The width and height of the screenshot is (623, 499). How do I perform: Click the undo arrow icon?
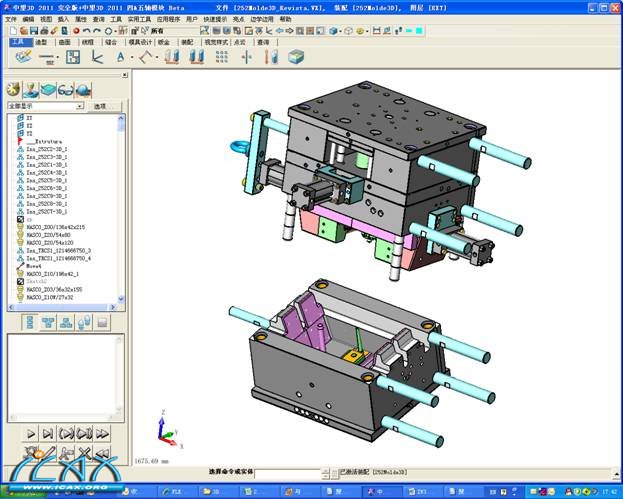[87, 31]
